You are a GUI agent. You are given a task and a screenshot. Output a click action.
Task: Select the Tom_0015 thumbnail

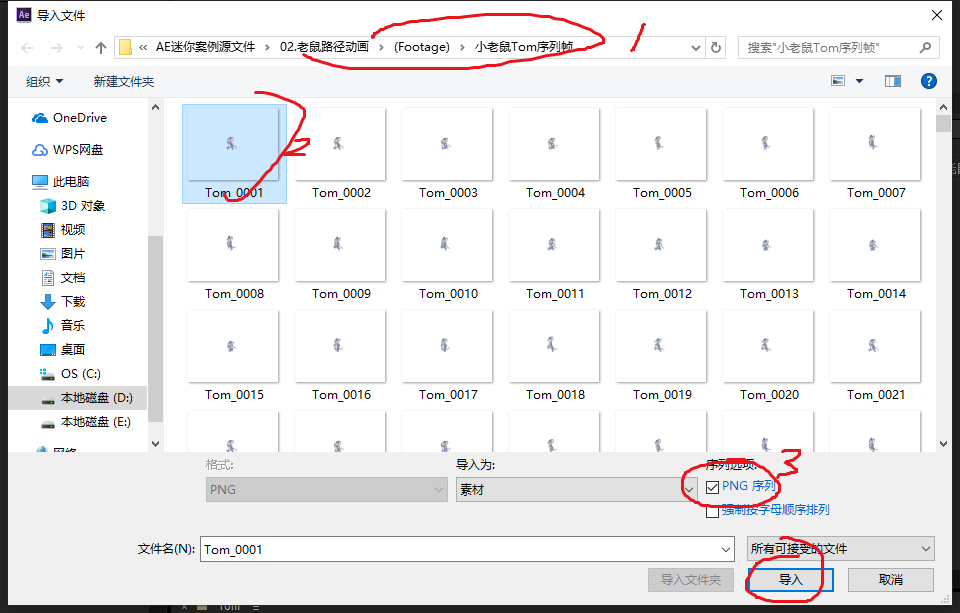[234, 355]
